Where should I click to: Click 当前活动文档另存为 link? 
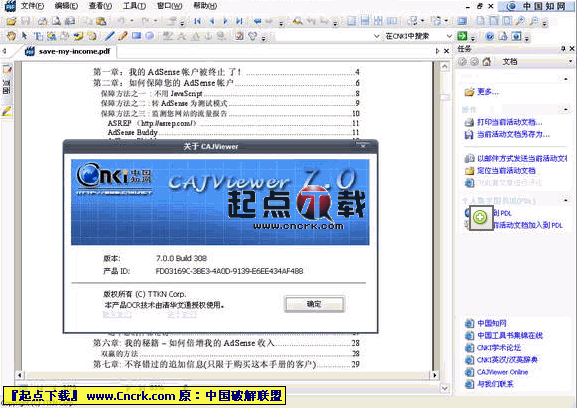coord(513,134)
